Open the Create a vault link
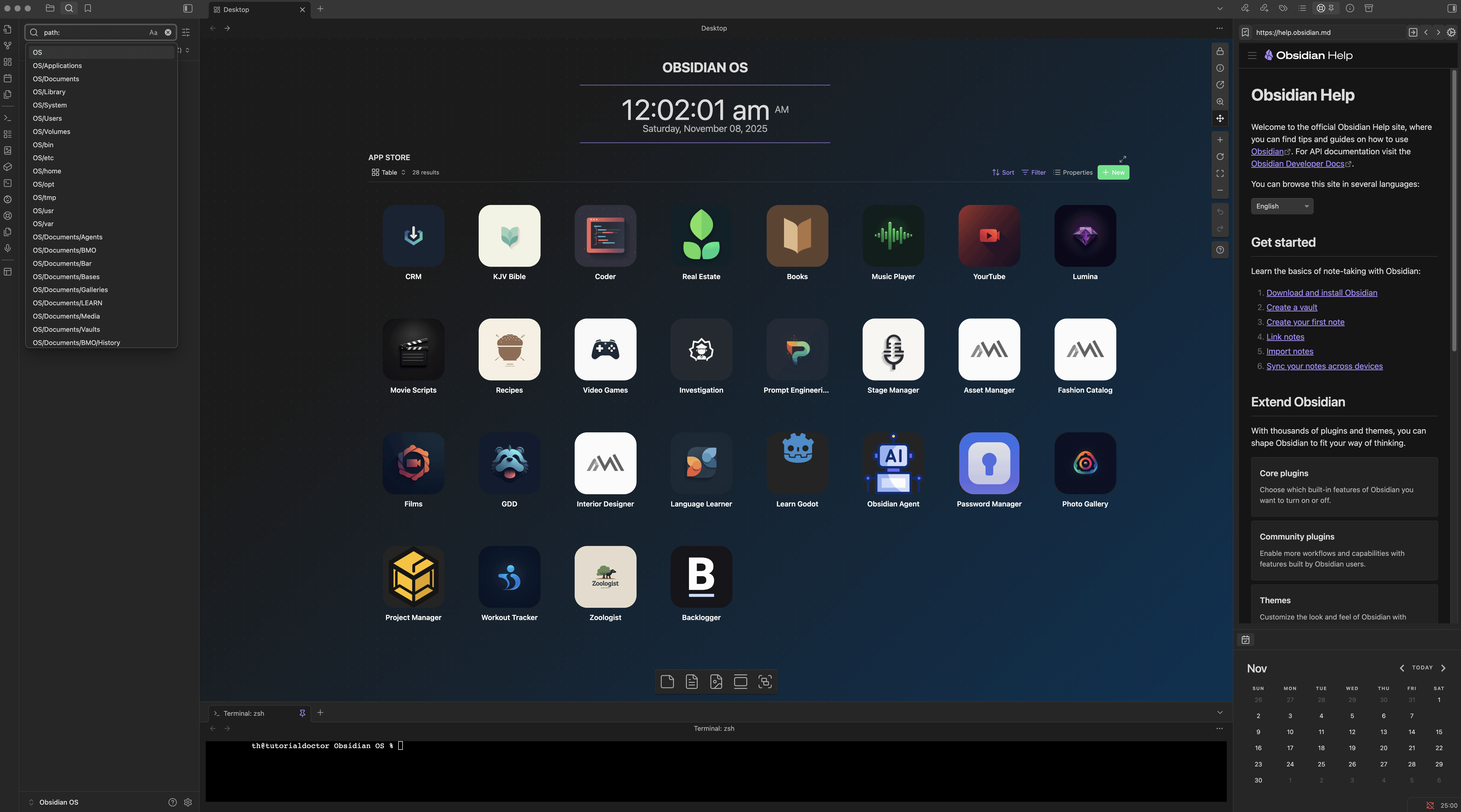This screenshot has height=812, width=1461. click(x=1291, y=307)
